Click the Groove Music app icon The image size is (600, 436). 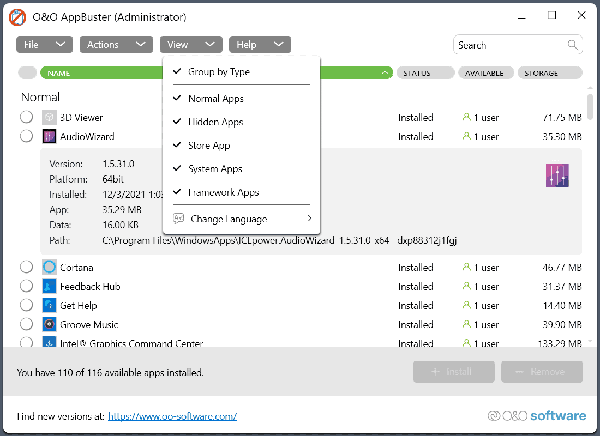[49, 325]
